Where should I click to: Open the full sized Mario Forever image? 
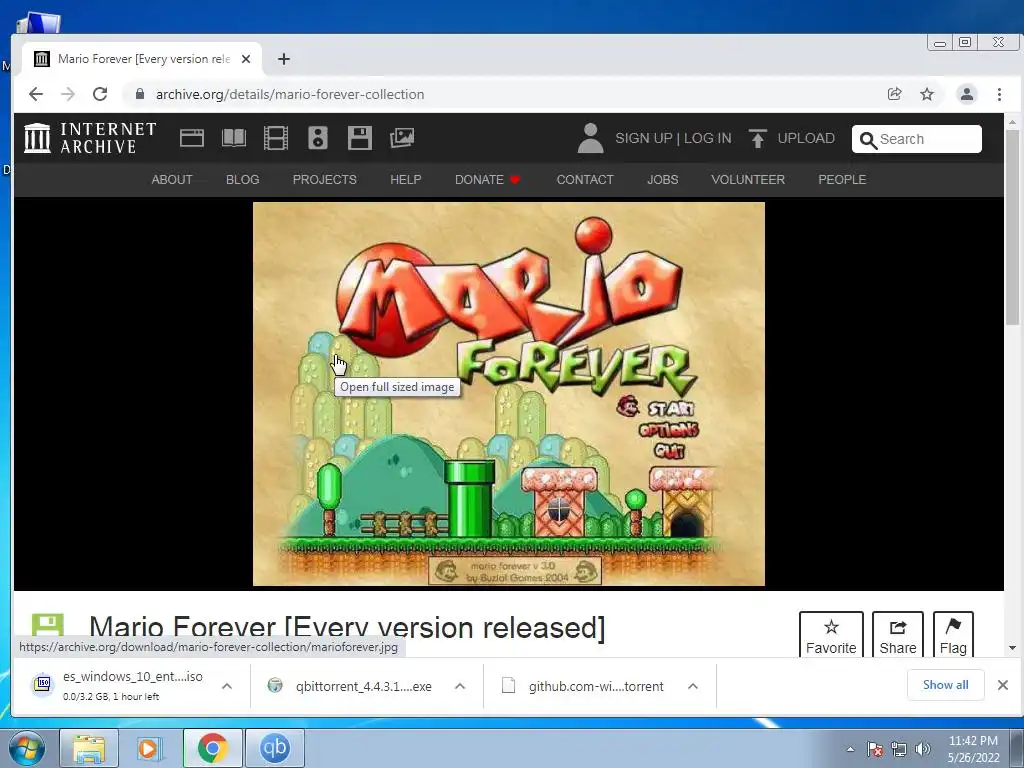coord(509,394)
